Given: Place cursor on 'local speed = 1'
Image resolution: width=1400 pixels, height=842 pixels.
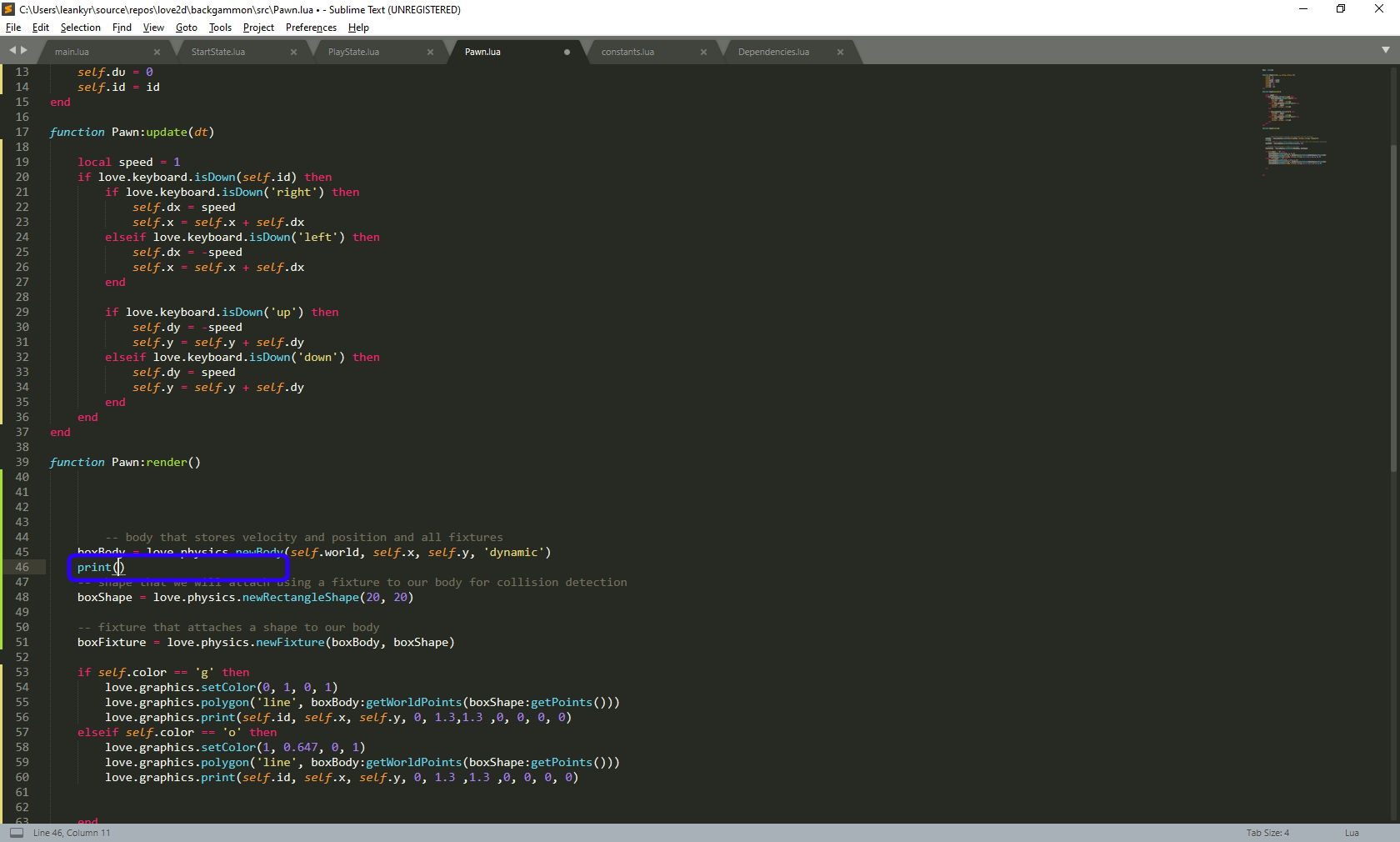Looking at the screenshot, I should pos(128,162).
